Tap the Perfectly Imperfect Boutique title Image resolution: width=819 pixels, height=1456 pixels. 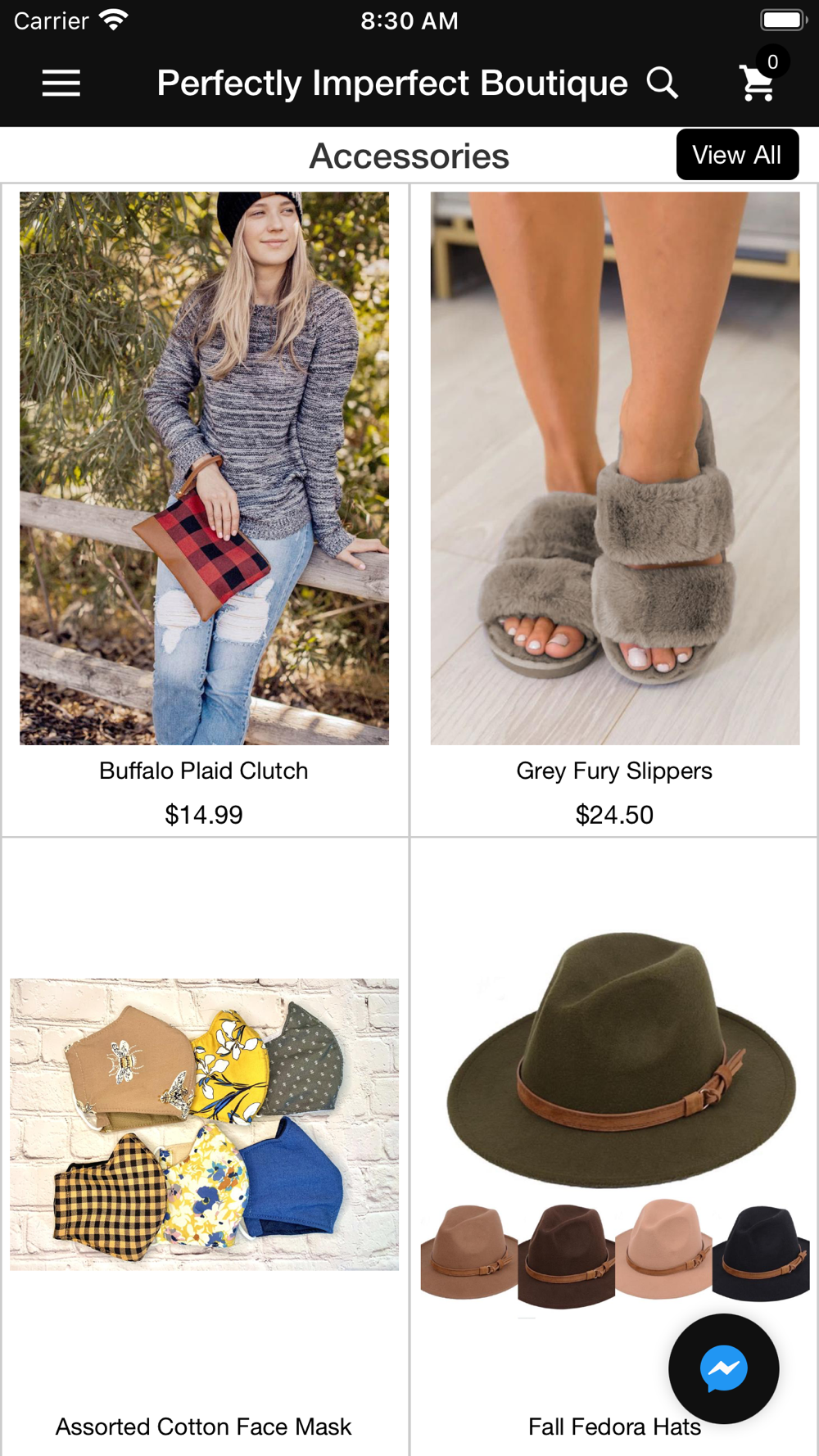(x=392, y=84)
